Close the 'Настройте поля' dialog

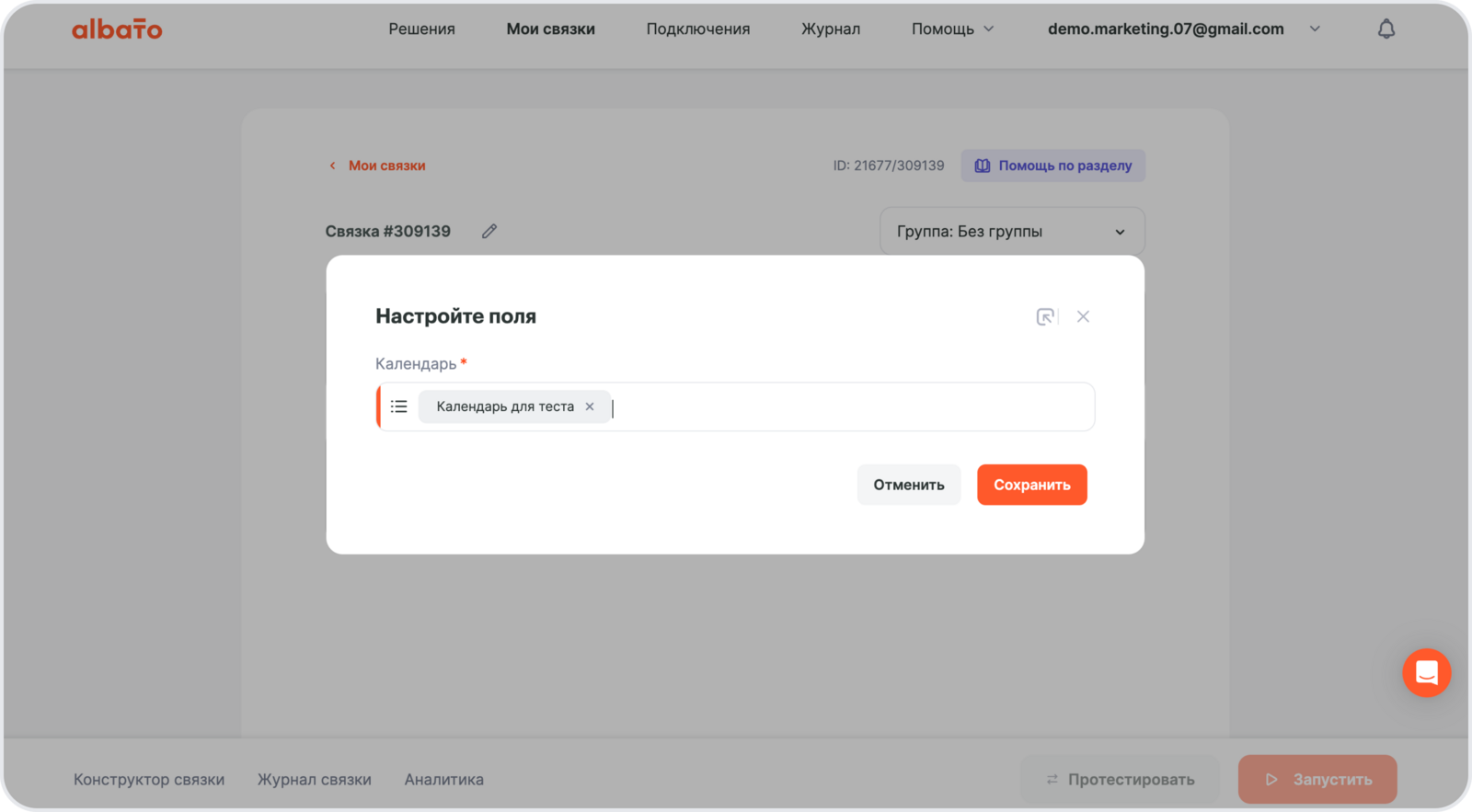pos(1083,316)
